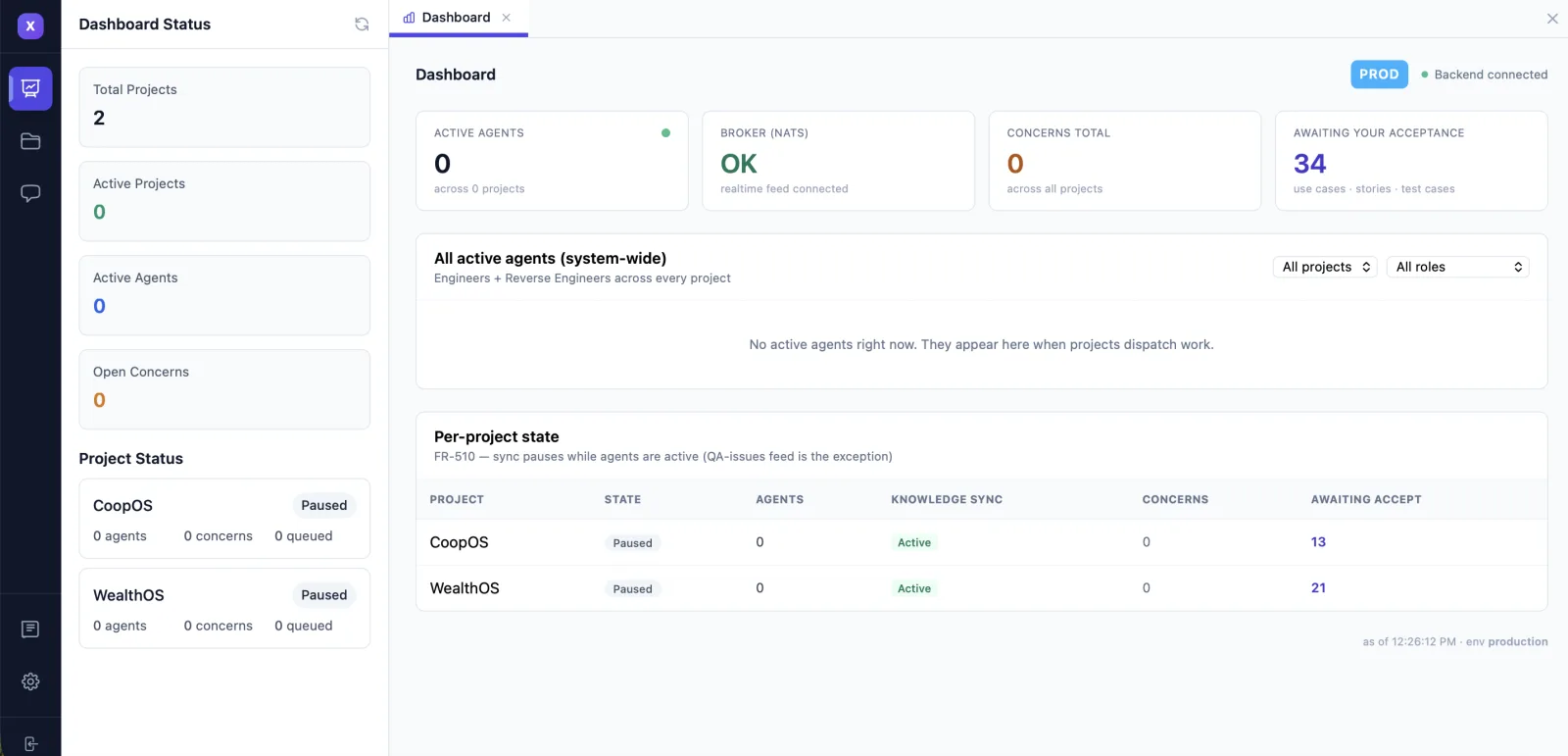Click the Active sync badge in CoopOS row
Screen dimensions: 1568x756
click(914, 542)
